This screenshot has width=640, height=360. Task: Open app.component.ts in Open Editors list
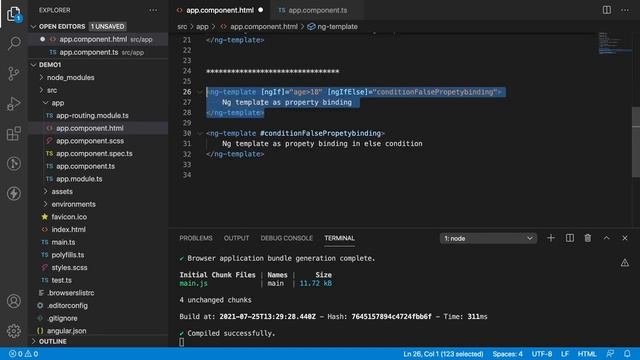click(x=98, y=52)
